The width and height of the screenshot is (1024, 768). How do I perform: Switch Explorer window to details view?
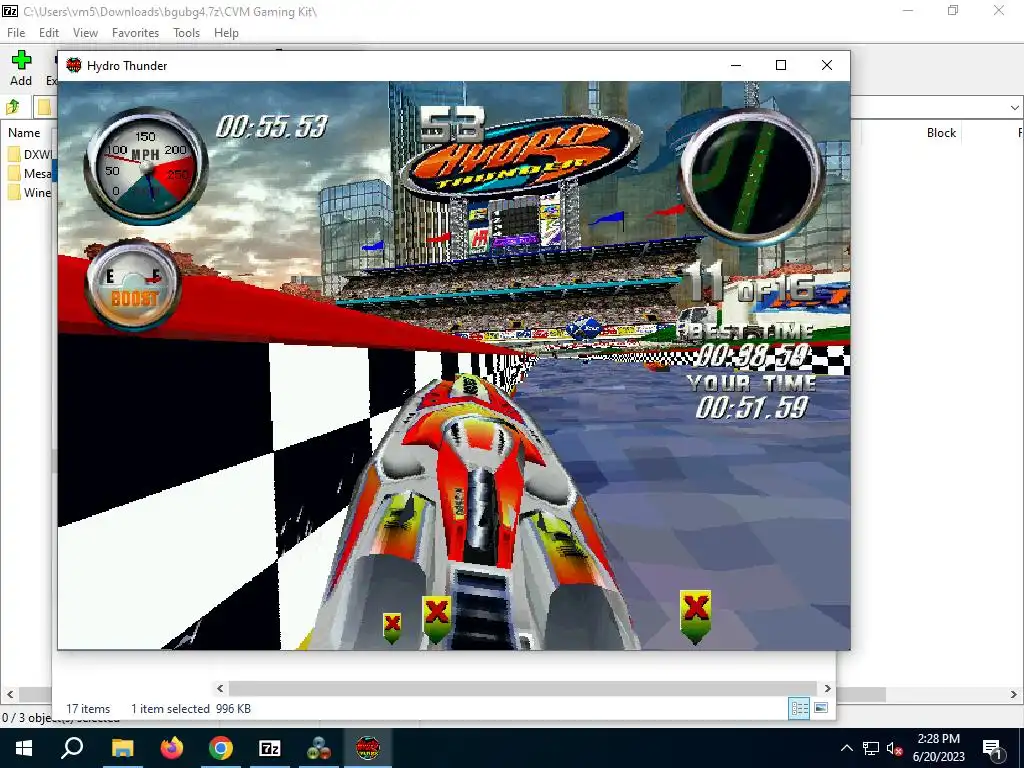799,709
